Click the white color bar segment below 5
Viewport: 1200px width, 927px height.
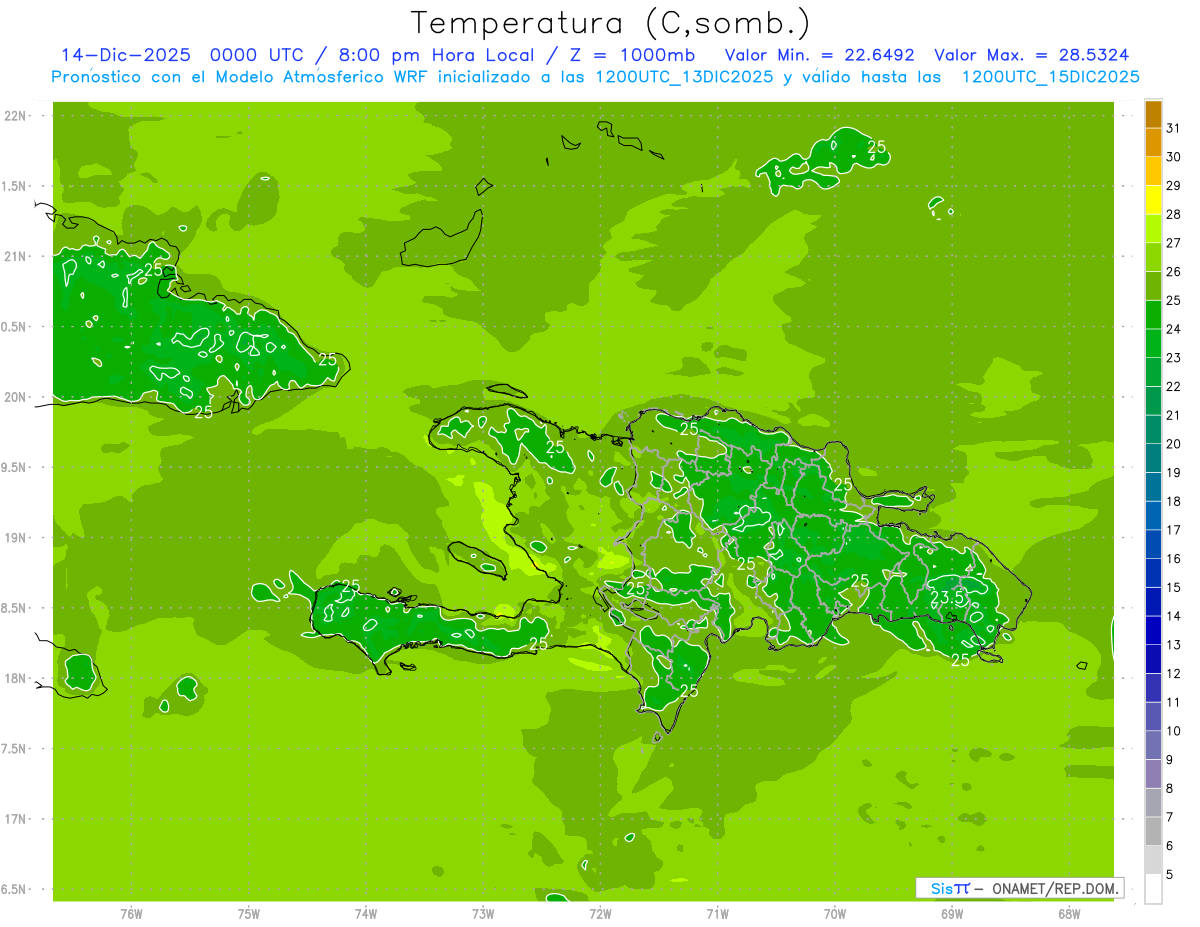1153,889
